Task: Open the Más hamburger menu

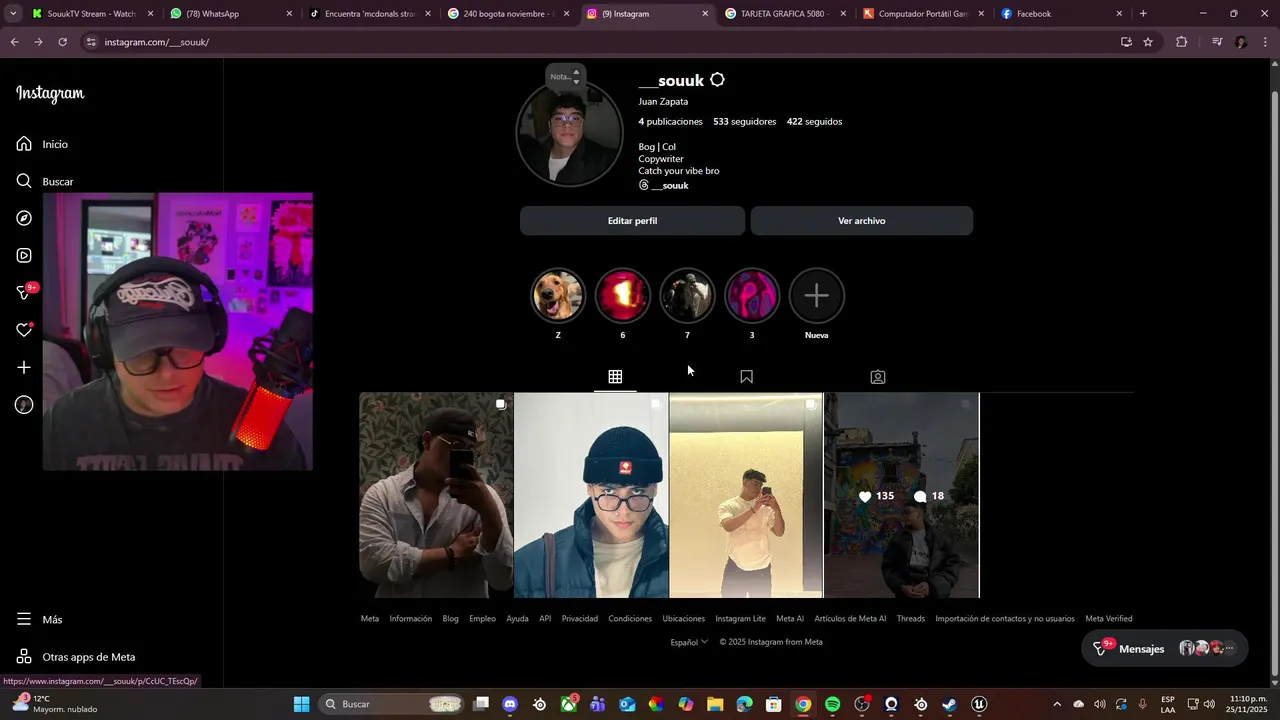Action: pos(40,619)
